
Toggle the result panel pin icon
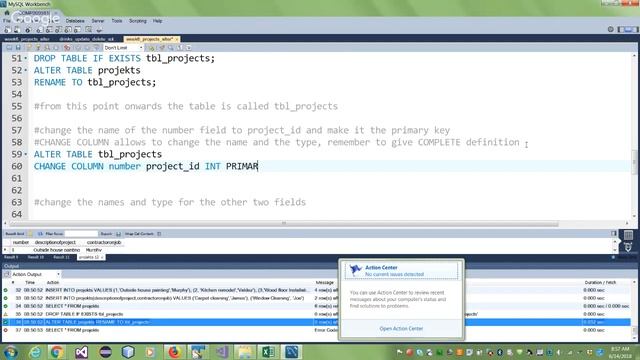614,233
